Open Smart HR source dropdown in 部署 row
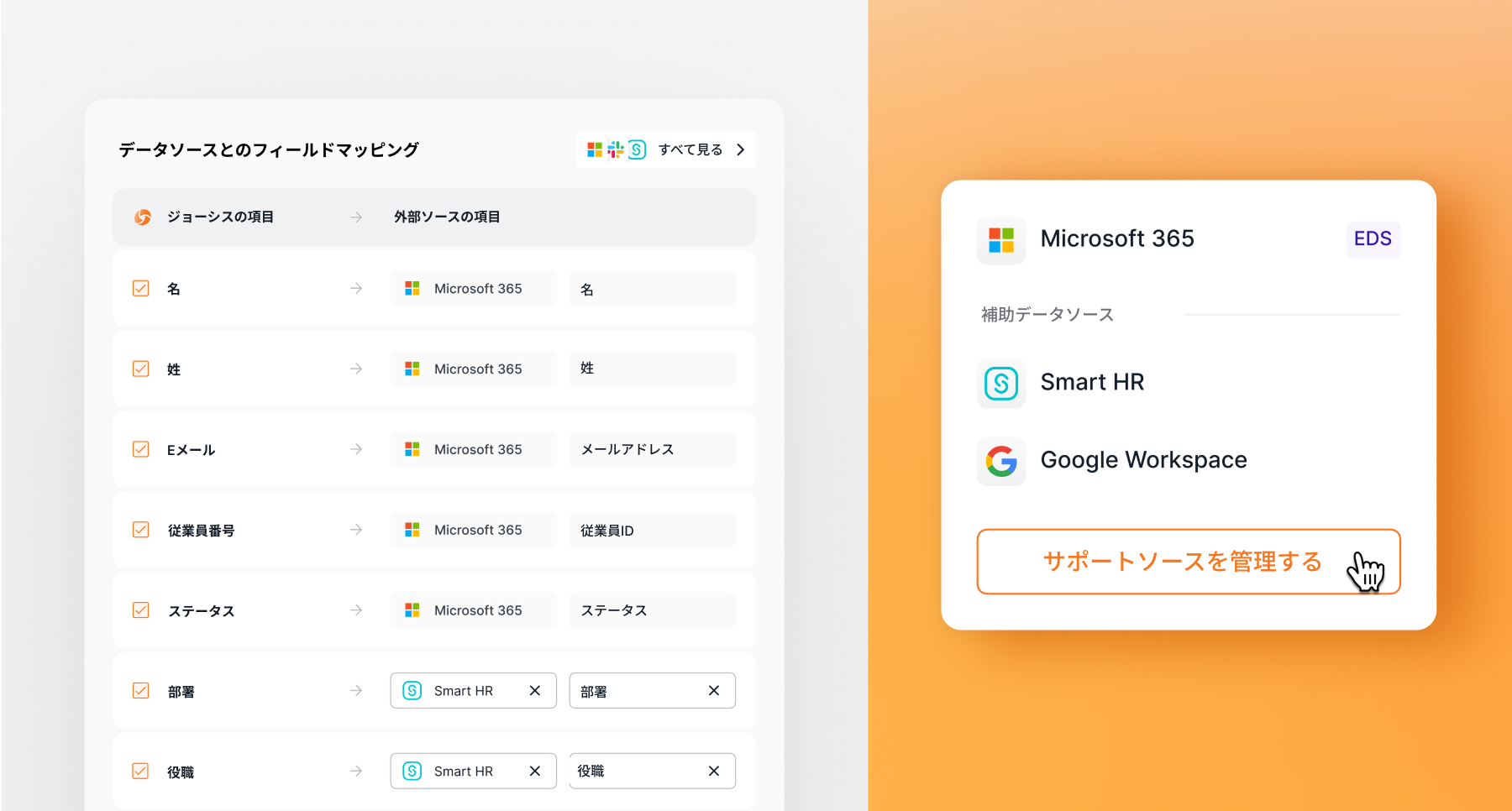 pyautogui.click(x=474, y=691)
